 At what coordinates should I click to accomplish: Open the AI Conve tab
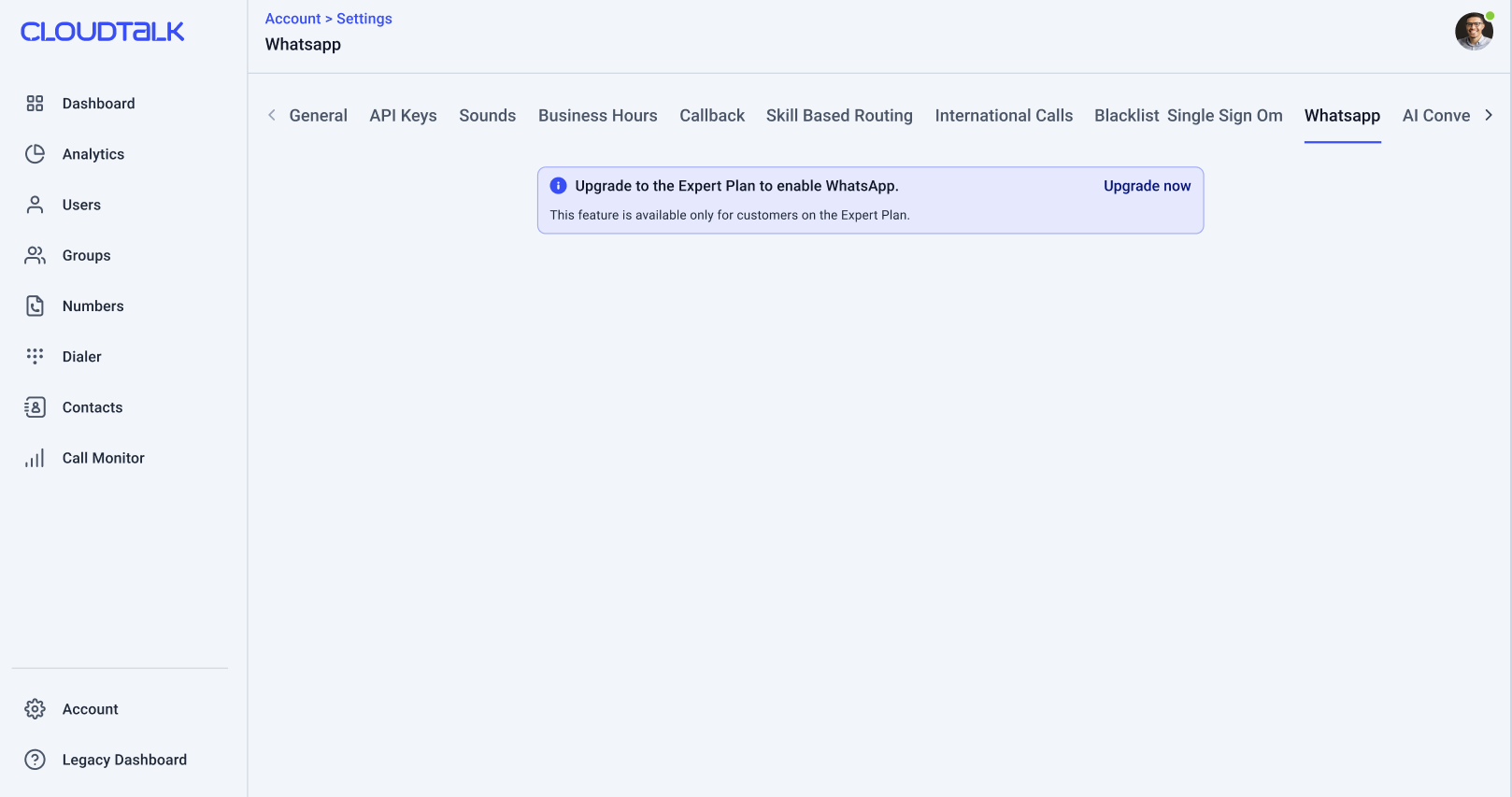(x=1435, y=116)
